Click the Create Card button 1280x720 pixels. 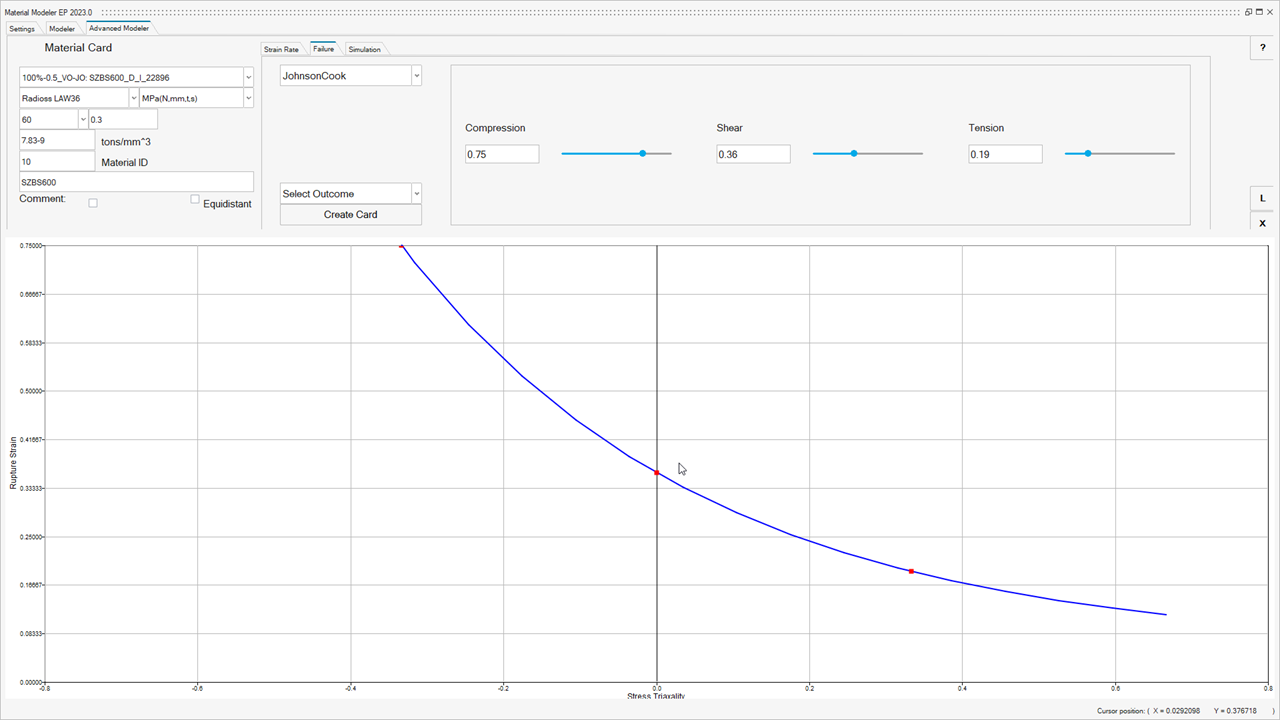click(x=350, y=214)
